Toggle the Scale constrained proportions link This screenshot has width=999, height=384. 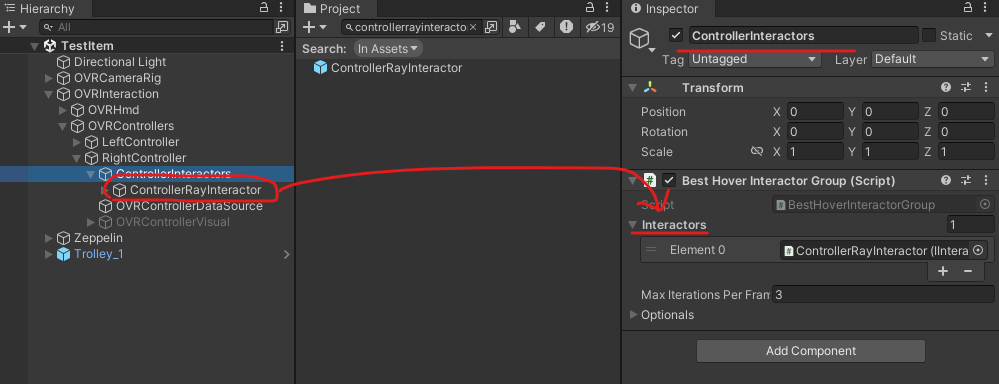(757, 152)
